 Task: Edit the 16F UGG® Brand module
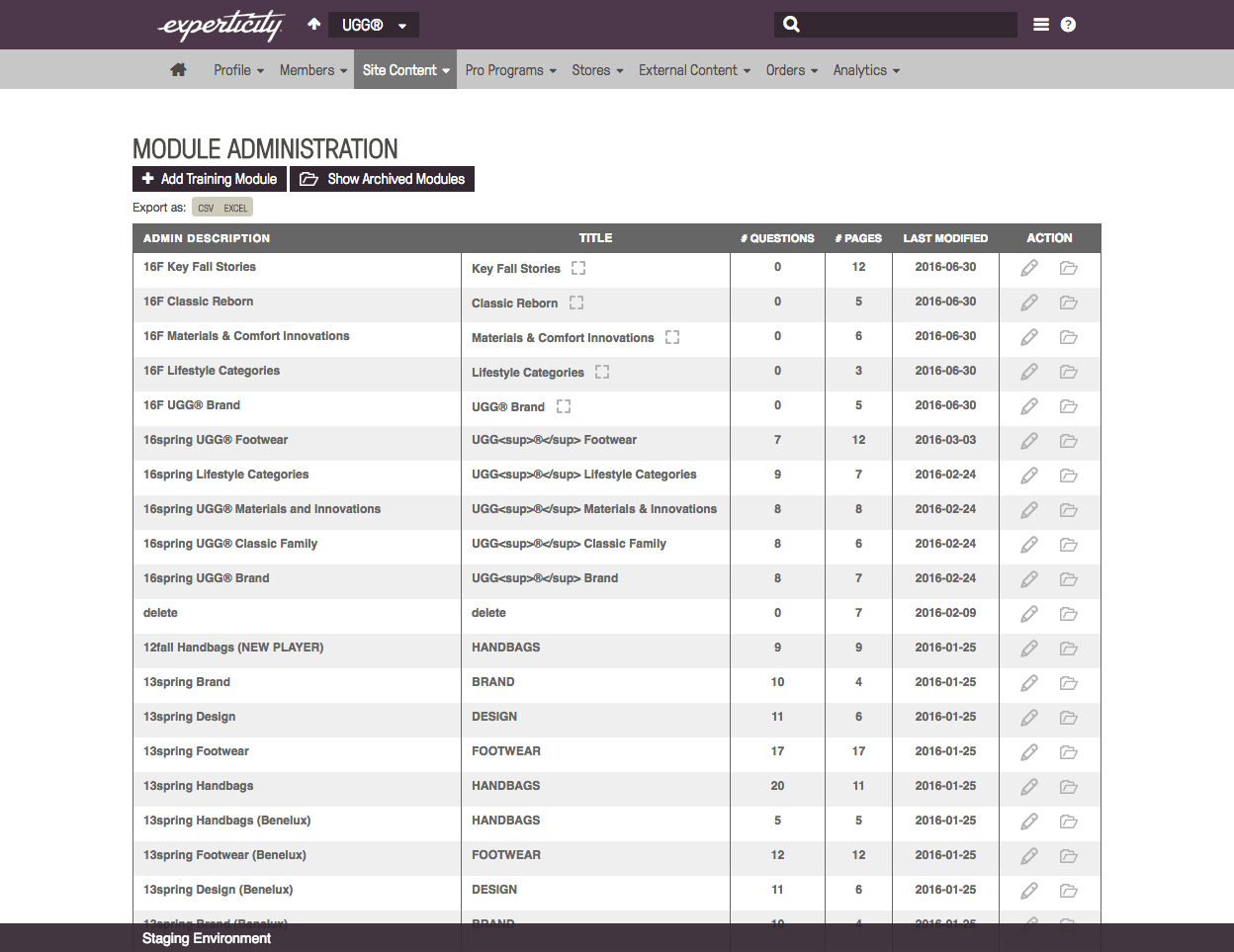click(1029, 406)
